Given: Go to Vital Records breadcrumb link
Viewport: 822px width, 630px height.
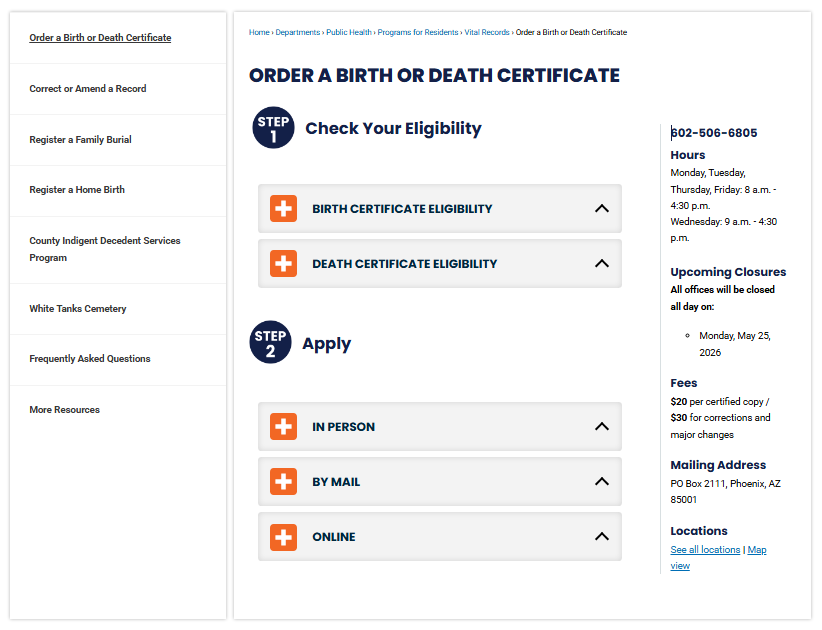Looking at the screenshot, I should 487,33.
